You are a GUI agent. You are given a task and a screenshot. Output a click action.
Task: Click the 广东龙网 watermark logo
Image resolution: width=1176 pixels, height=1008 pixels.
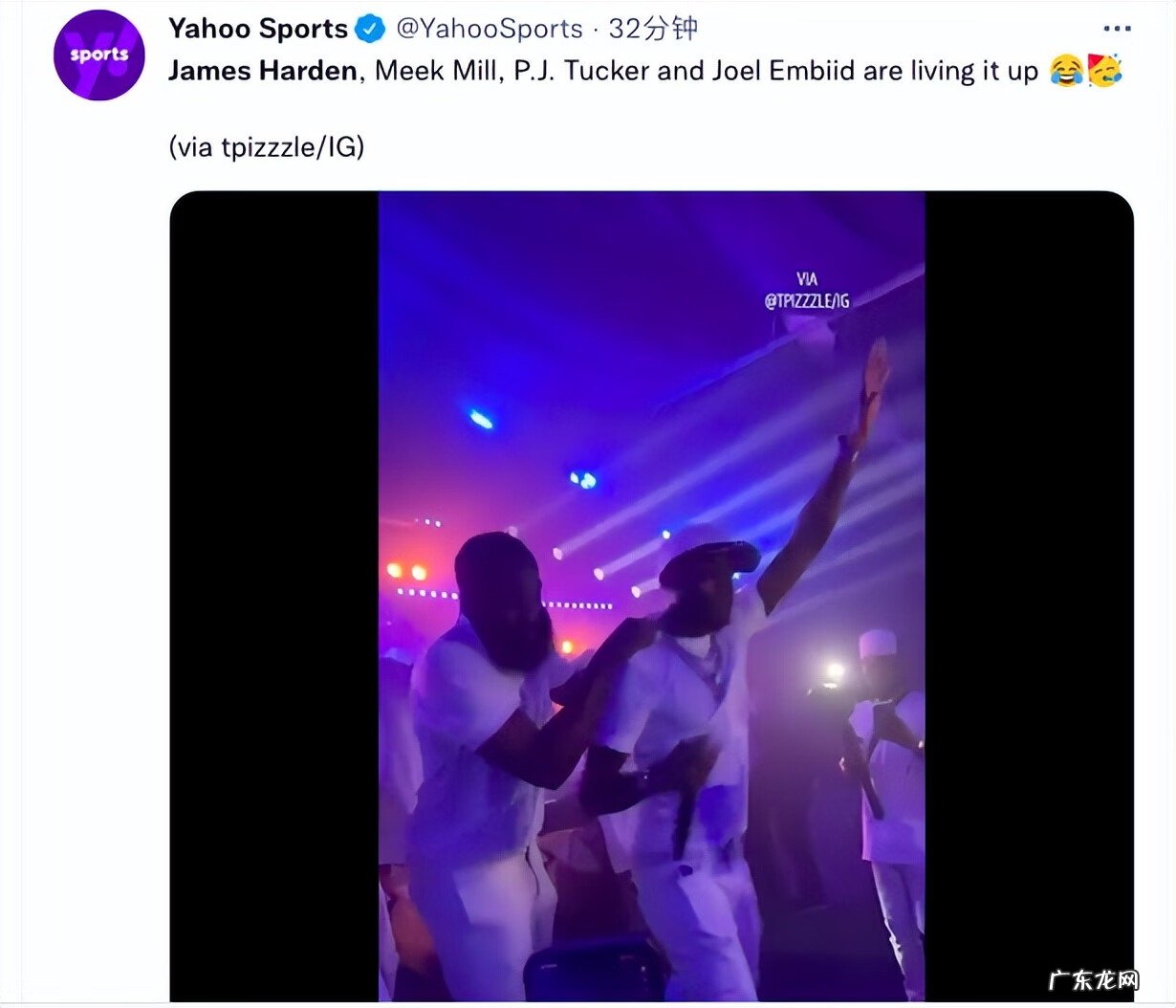click(1094, 980)
